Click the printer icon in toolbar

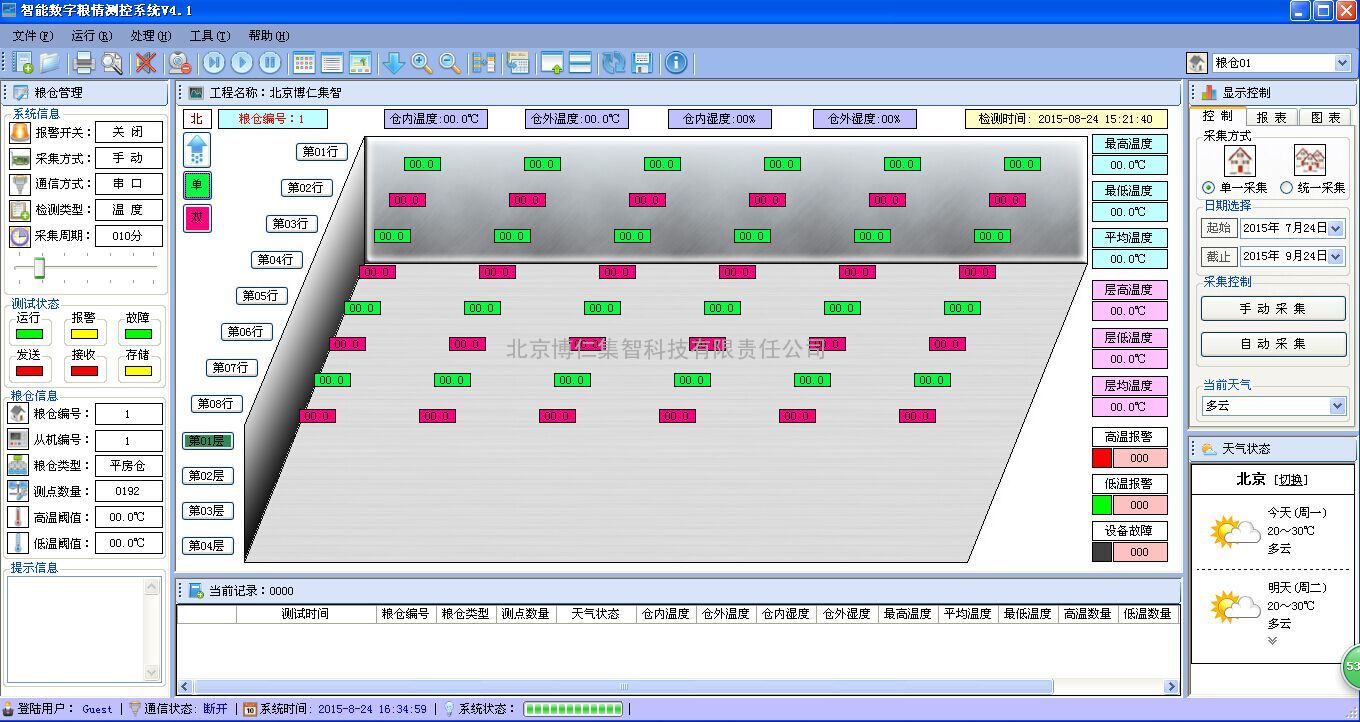84,63
